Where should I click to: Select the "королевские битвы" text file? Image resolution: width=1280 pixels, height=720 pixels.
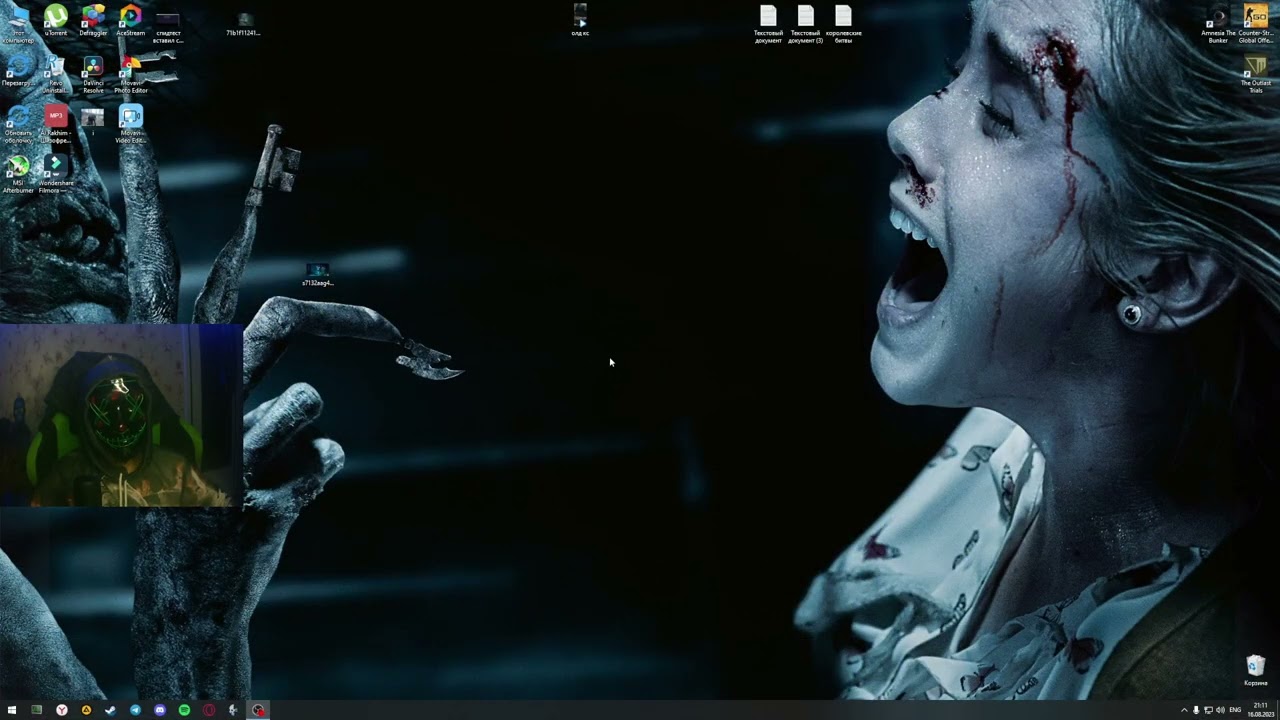click(843, 25)
